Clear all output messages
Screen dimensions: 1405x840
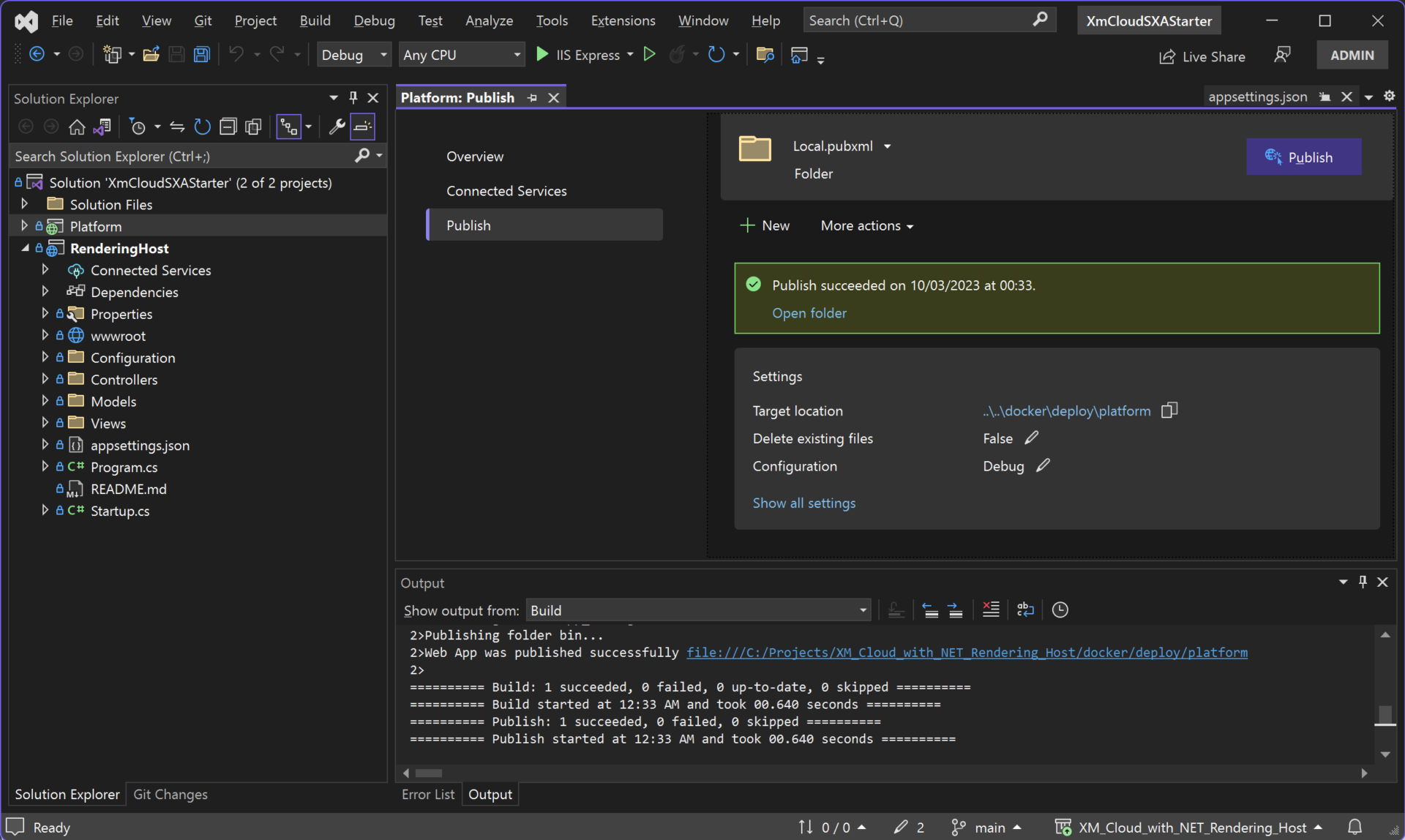pyautogui.click(x=991, y=610)
